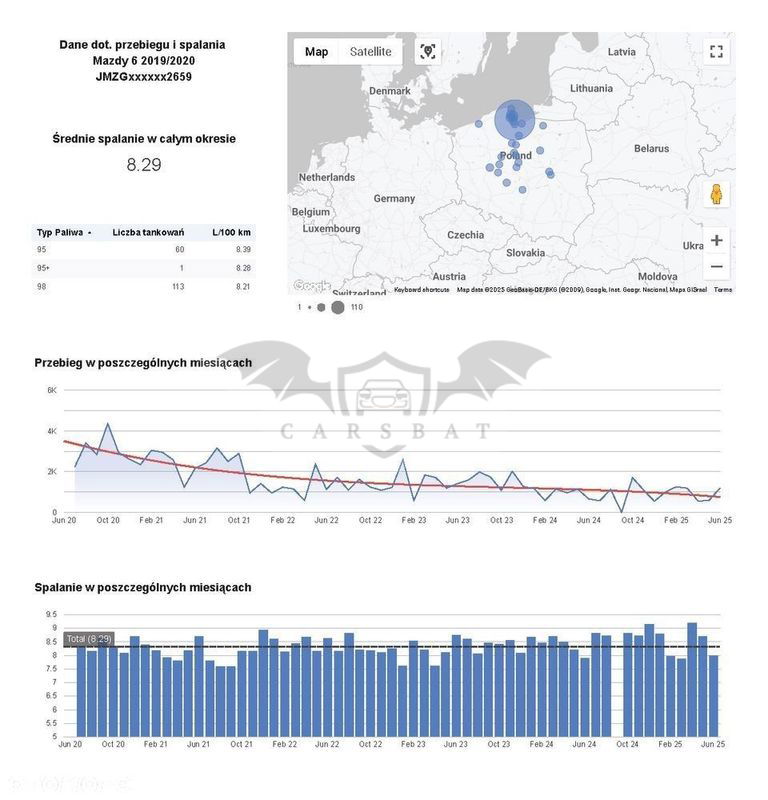Click the last bar for Jun 25

pos(713,696)
